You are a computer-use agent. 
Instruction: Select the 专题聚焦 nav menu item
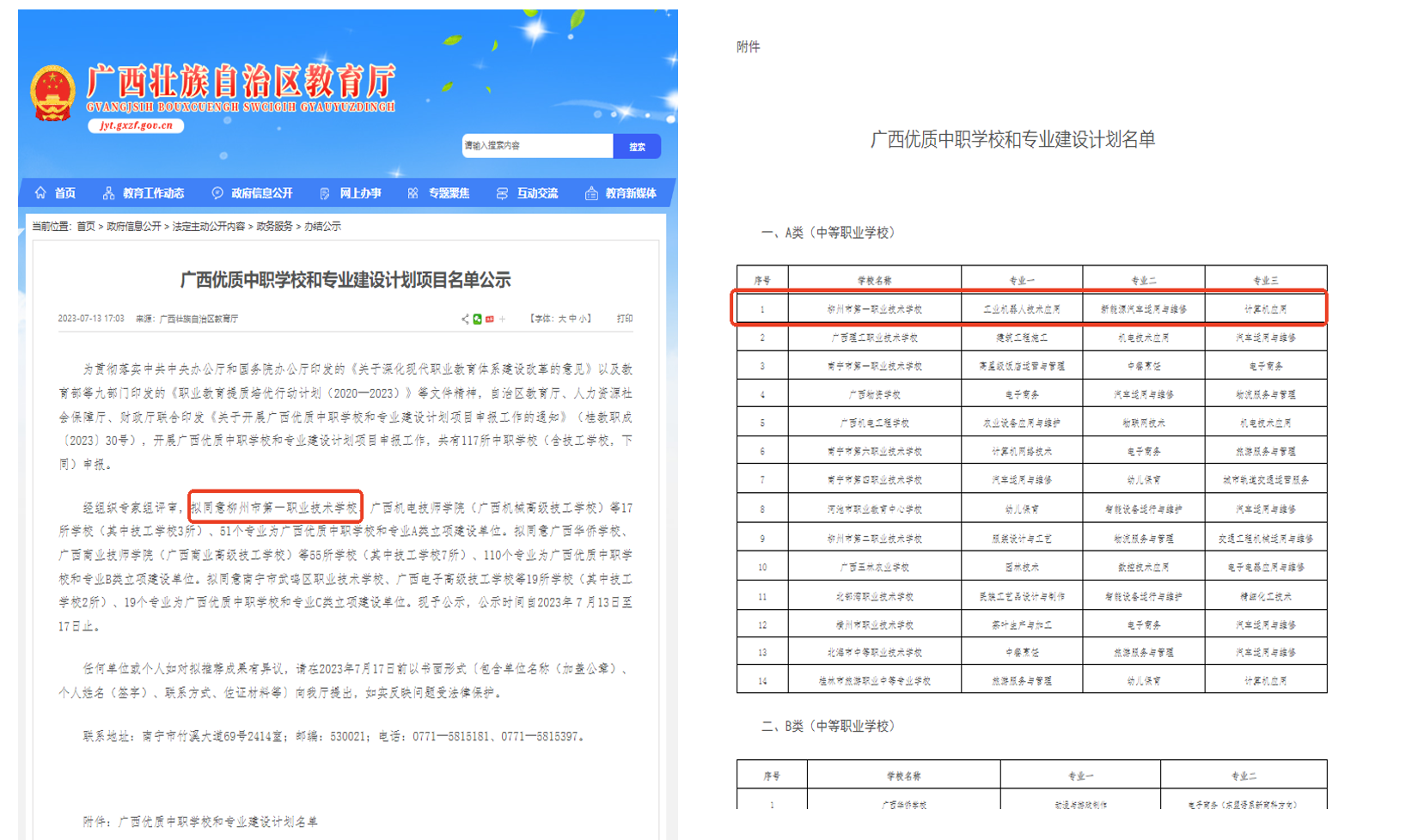[439, 193]
